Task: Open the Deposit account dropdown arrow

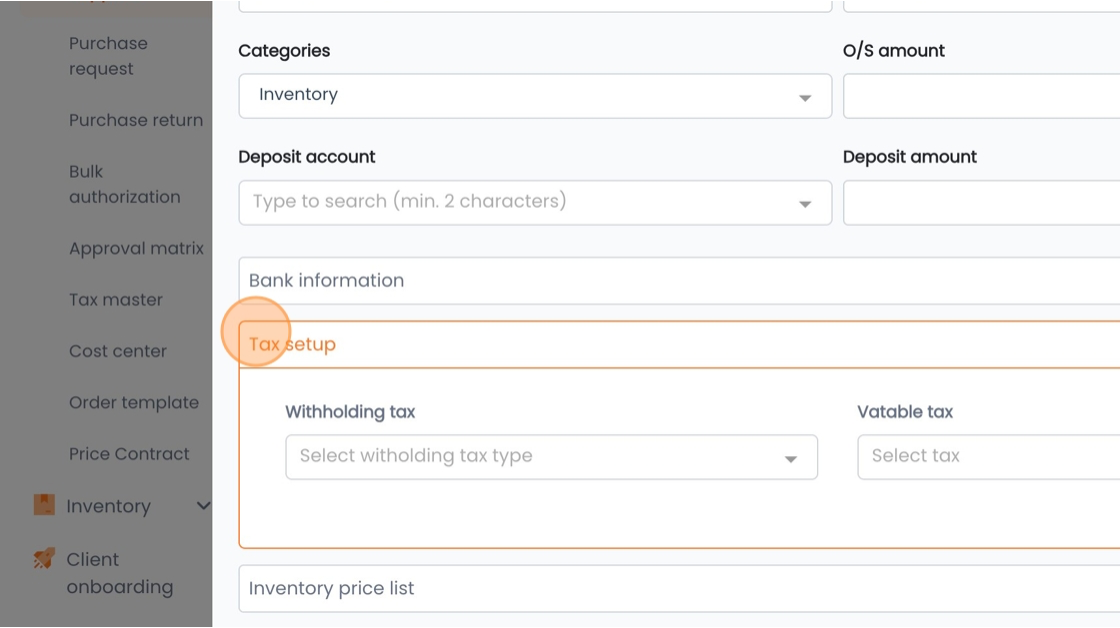Action: [805, 204]
